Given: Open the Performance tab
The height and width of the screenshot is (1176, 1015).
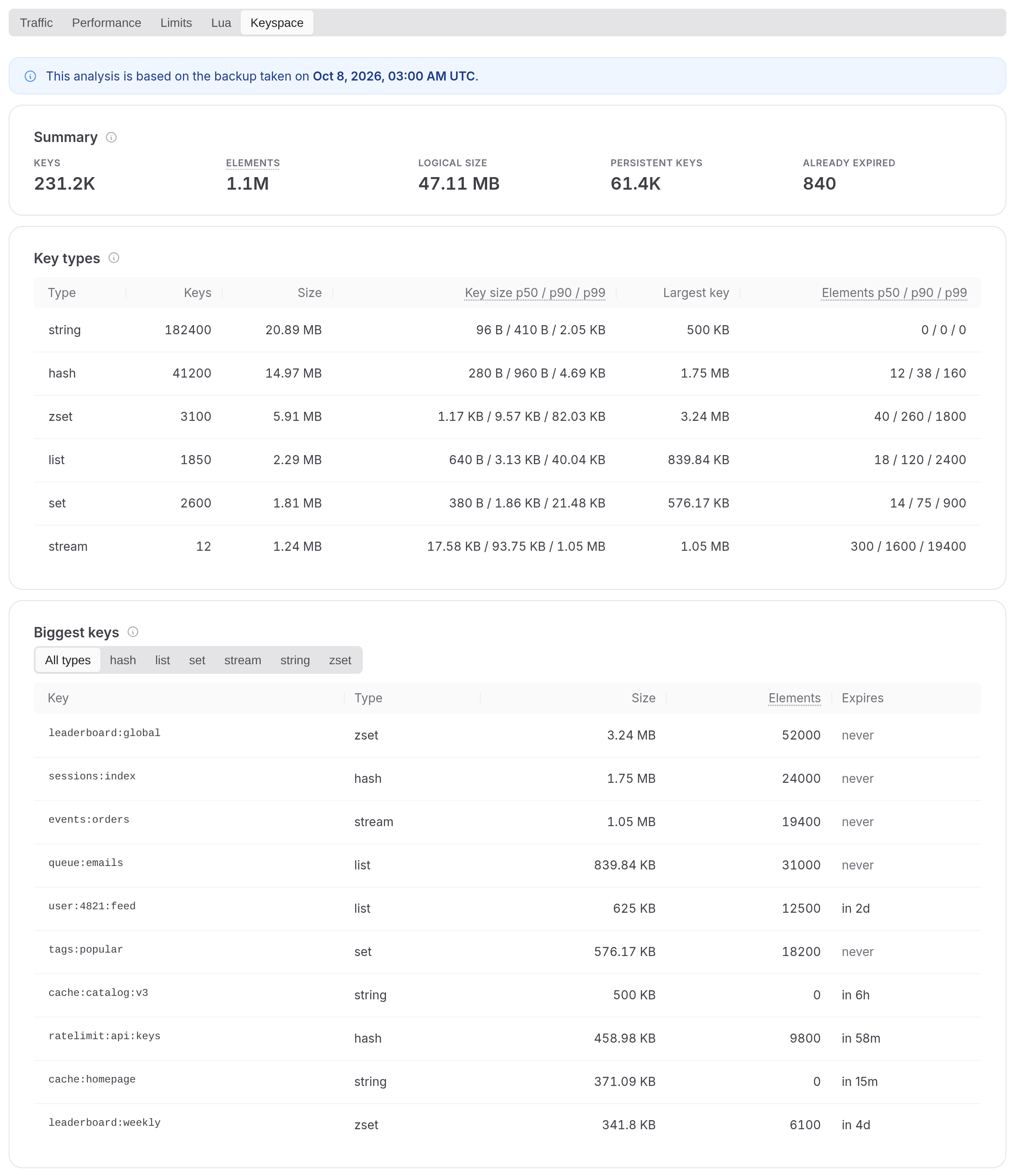Looking at the screenshot, I should (107, 23).
